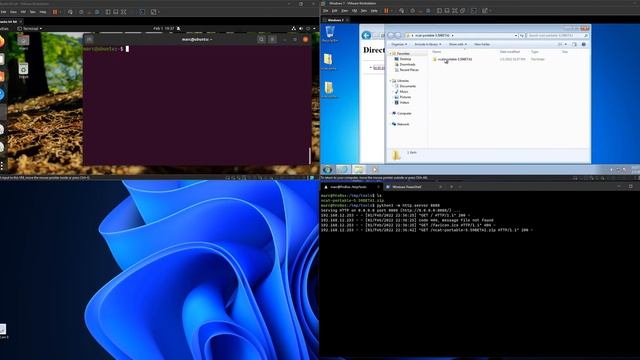Open Ubuntu Software from the dock
640x360 pixels.
pyautogui.click(x=2, y=76)
